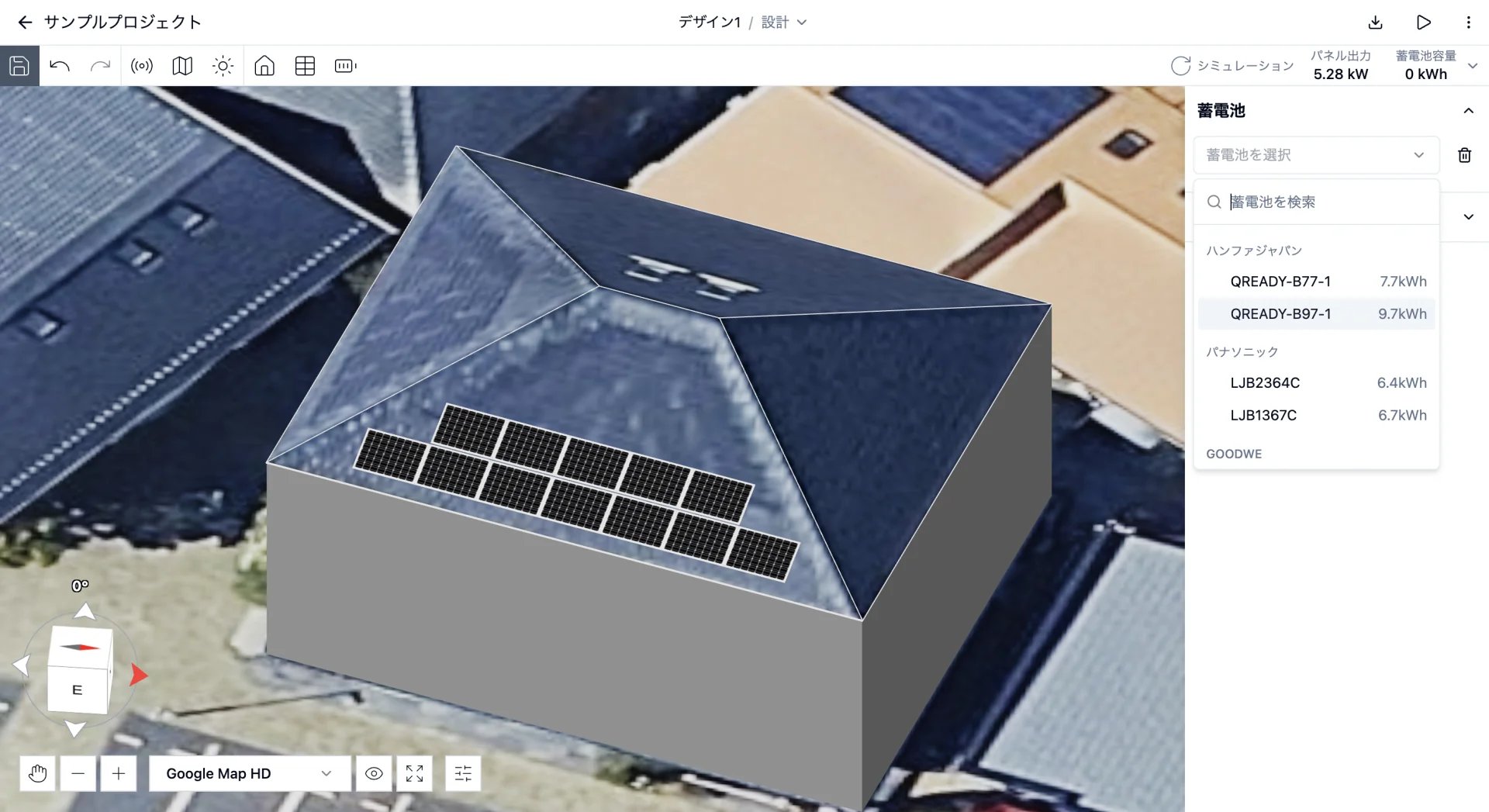The width and height of the screenshot is (1489, 812).
Task: Open the sun shading tool
Action: click(223, 66)
